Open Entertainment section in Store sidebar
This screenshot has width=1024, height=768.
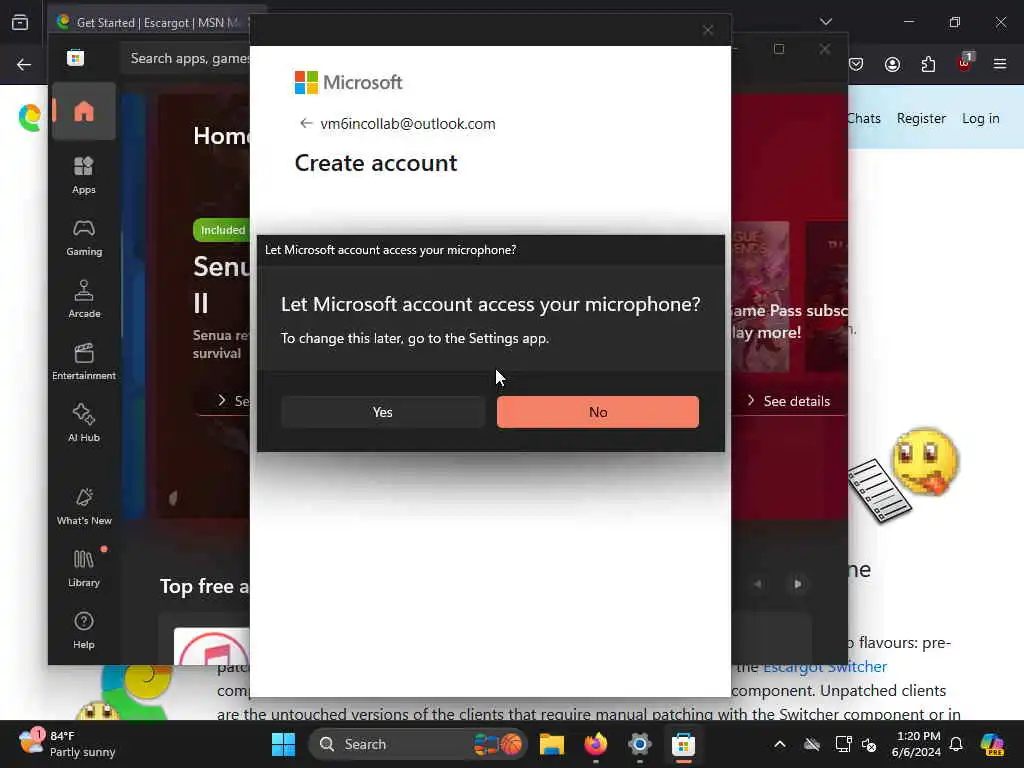click(x=84, y=361)
